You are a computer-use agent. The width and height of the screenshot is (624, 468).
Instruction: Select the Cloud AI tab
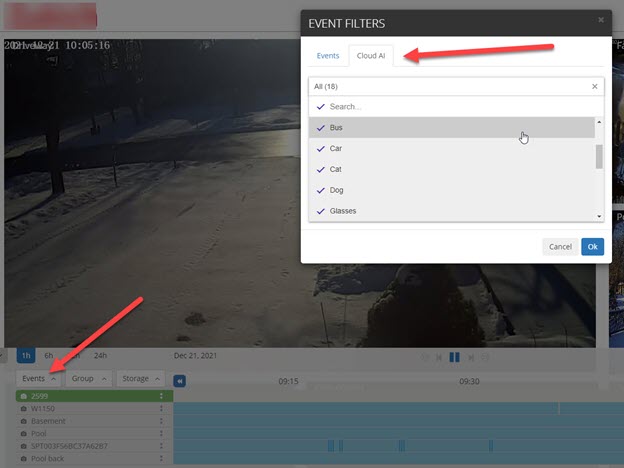pyautogui.click(x=371, y=56)
